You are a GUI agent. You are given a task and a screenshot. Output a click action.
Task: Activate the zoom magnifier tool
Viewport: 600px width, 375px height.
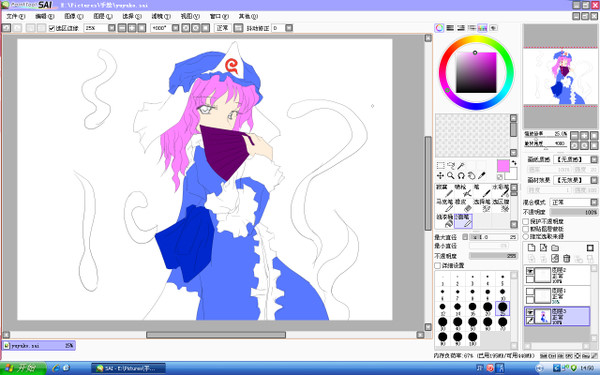[x=451, y=176]
